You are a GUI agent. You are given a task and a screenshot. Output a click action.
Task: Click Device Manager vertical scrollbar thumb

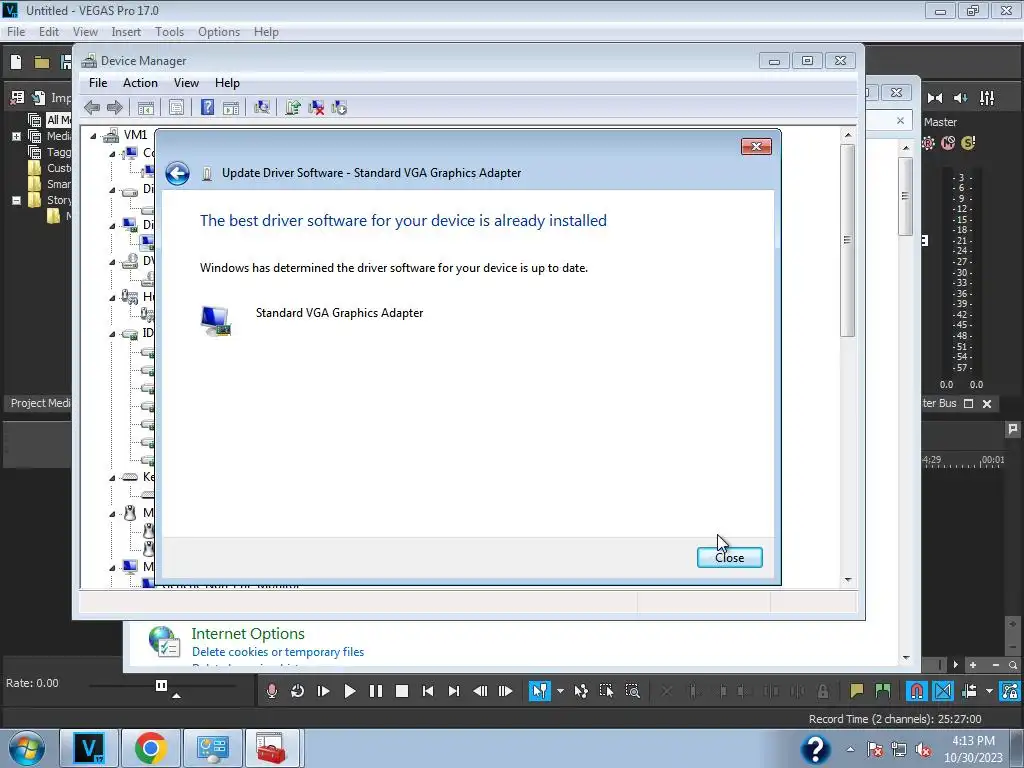tap(848, 240)
